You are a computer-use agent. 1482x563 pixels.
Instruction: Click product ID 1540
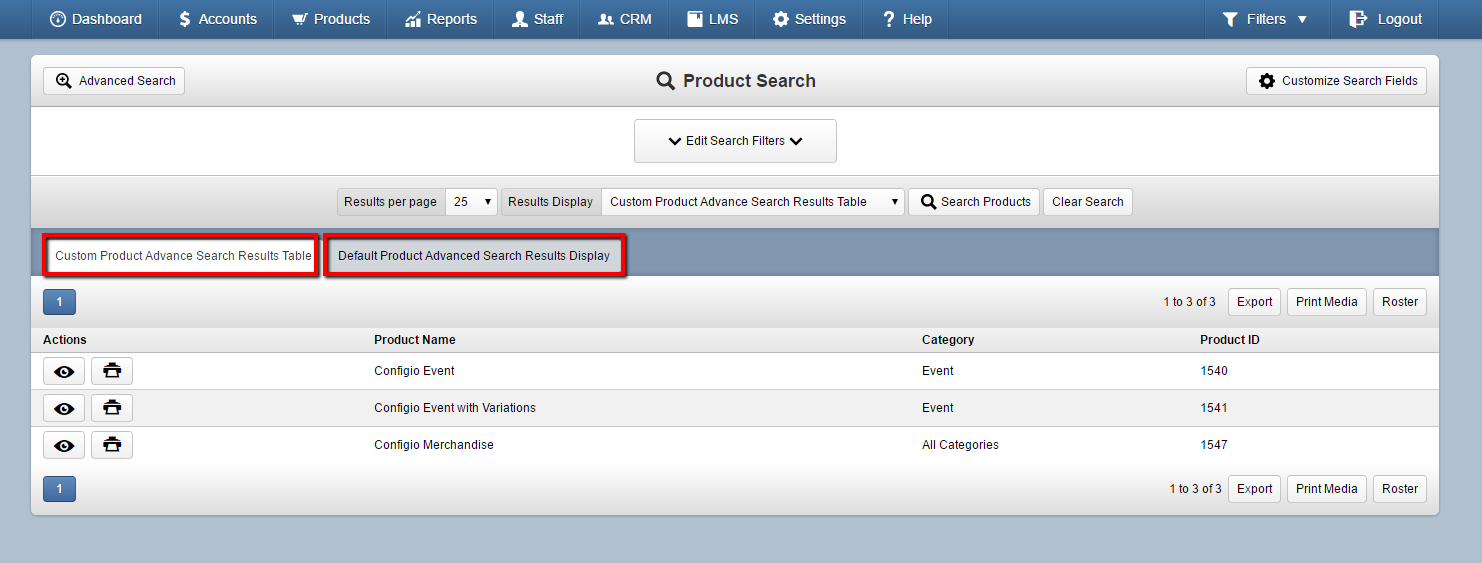pos(1214,371)
